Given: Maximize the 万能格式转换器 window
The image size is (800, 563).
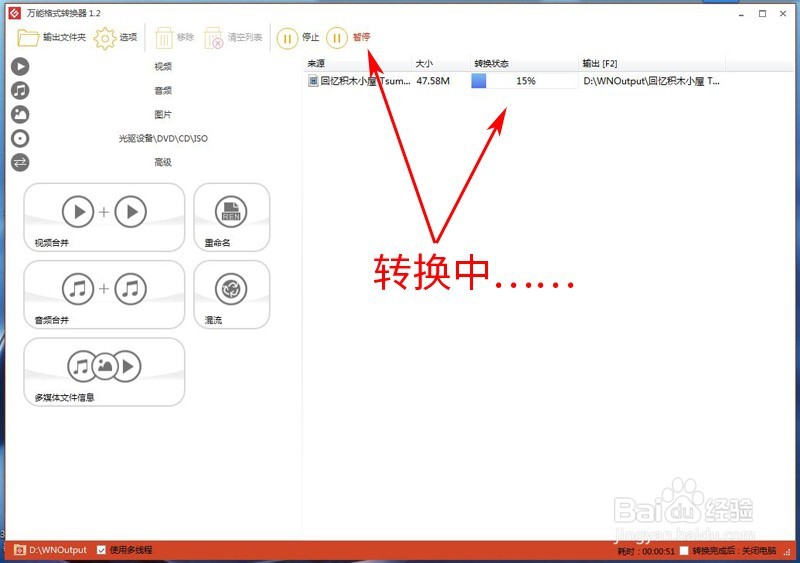Looking at the screenshot, I should (762, 14).
